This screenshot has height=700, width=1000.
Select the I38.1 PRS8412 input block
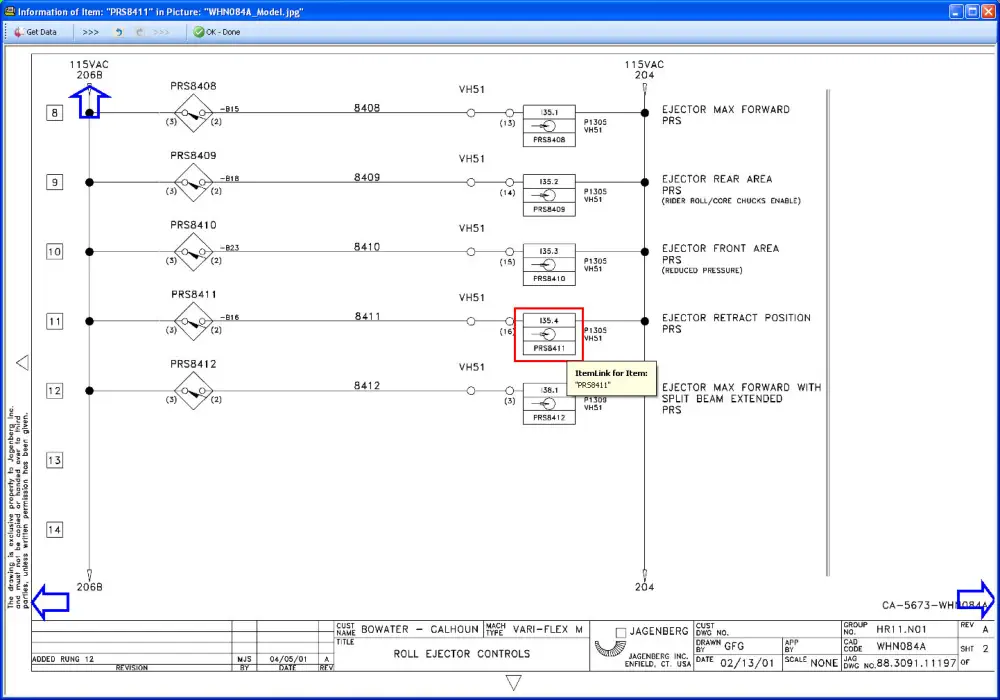(x=549, y=403)
